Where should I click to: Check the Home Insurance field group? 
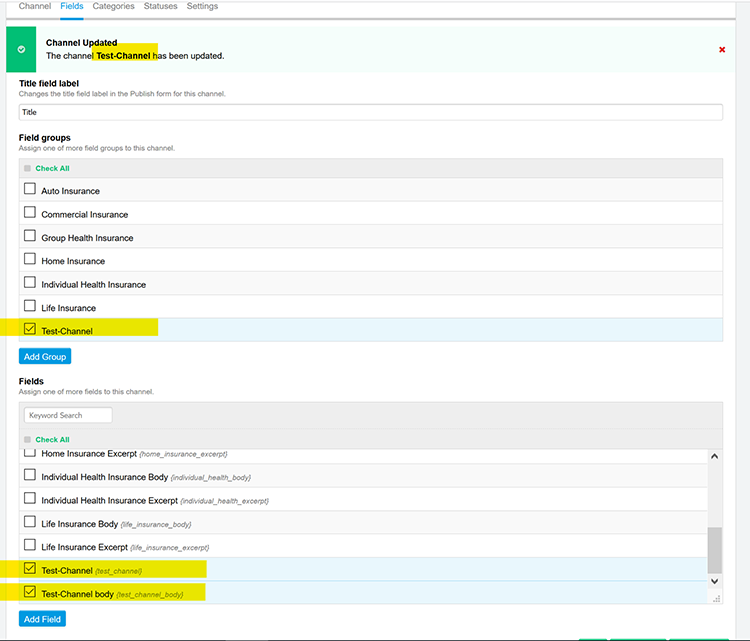pos(30,259)
